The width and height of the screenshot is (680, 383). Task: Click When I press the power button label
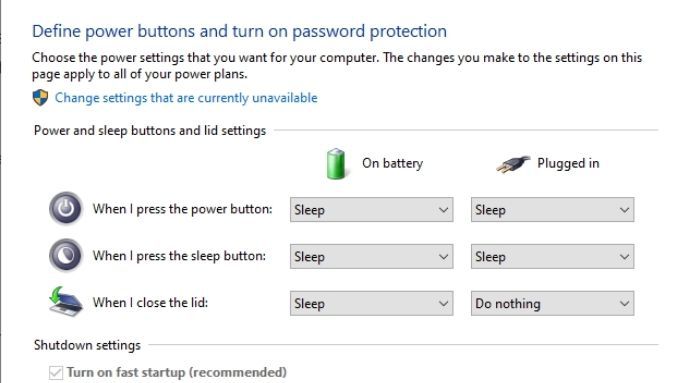click(183, 209)
